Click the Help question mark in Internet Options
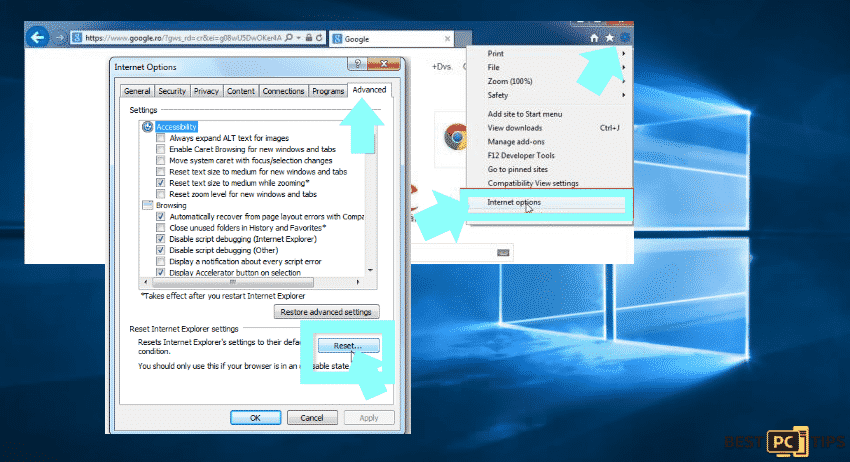The image size is (850, 462). point(357,64)
